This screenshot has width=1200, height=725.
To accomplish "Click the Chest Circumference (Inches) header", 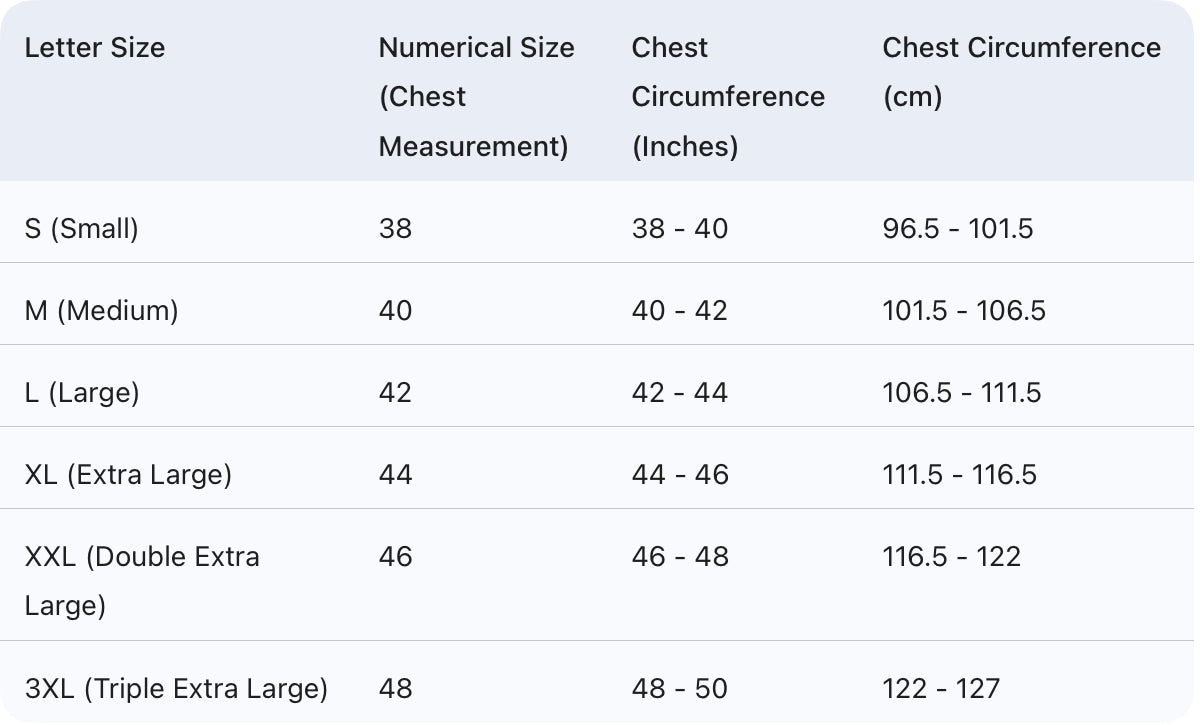I will tap(728, 97).
